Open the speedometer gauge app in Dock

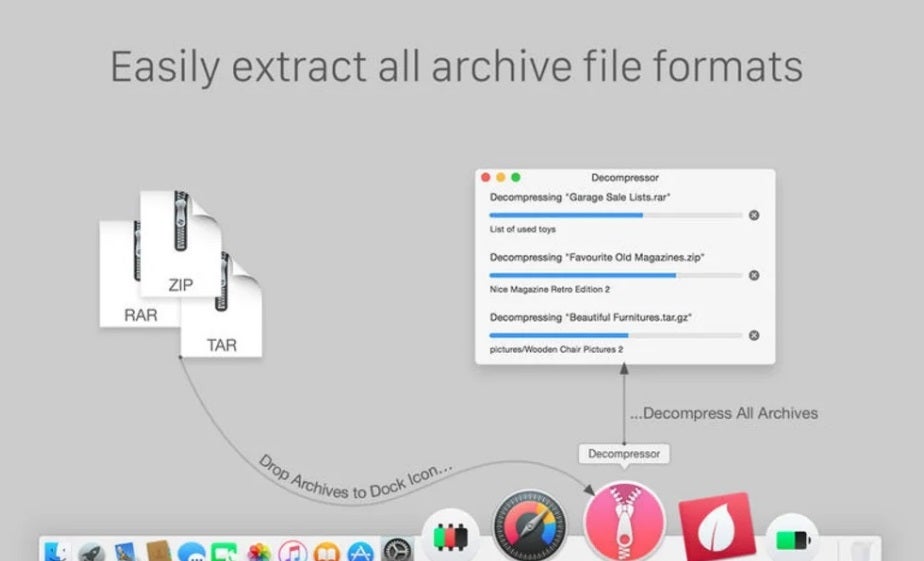[530, 525]
